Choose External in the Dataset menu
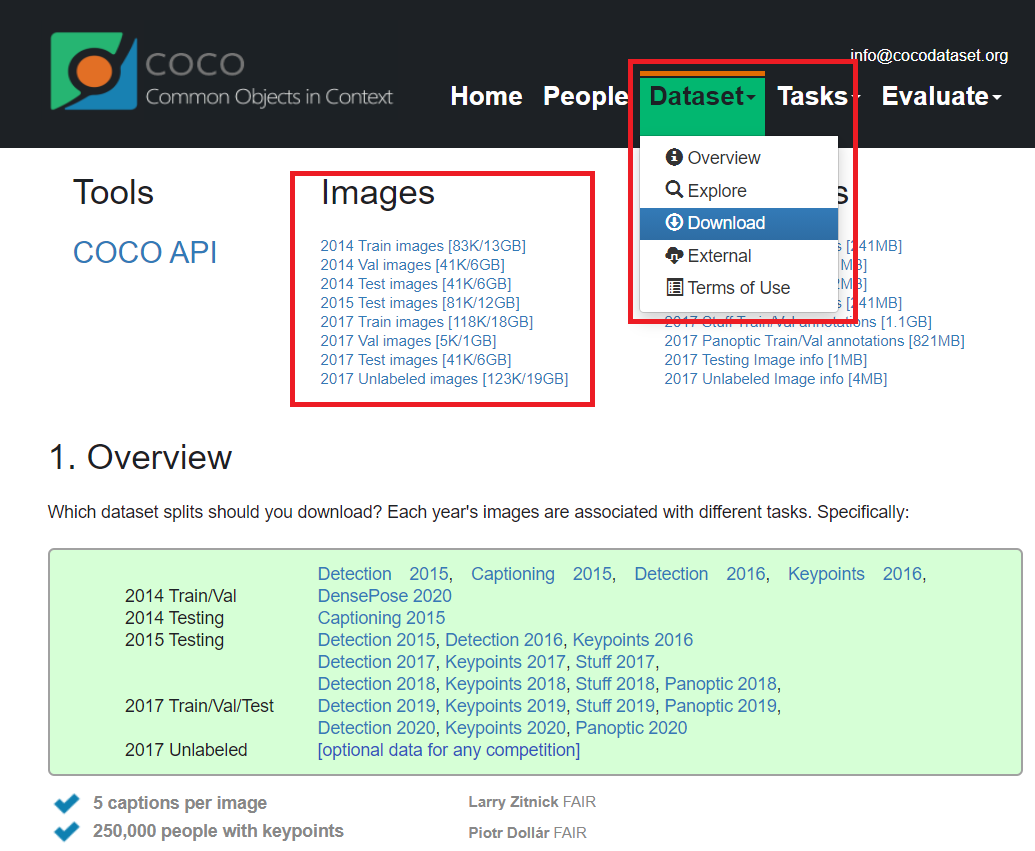Screen dimensions: 1035x851 739,255
